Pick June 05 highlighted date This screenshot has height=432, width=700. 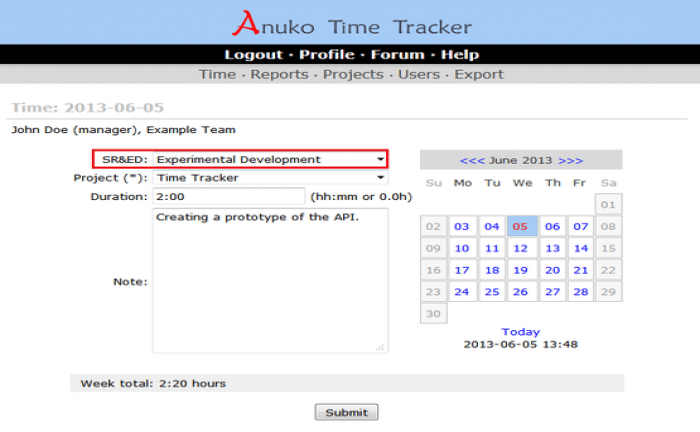tap(520, 227)
